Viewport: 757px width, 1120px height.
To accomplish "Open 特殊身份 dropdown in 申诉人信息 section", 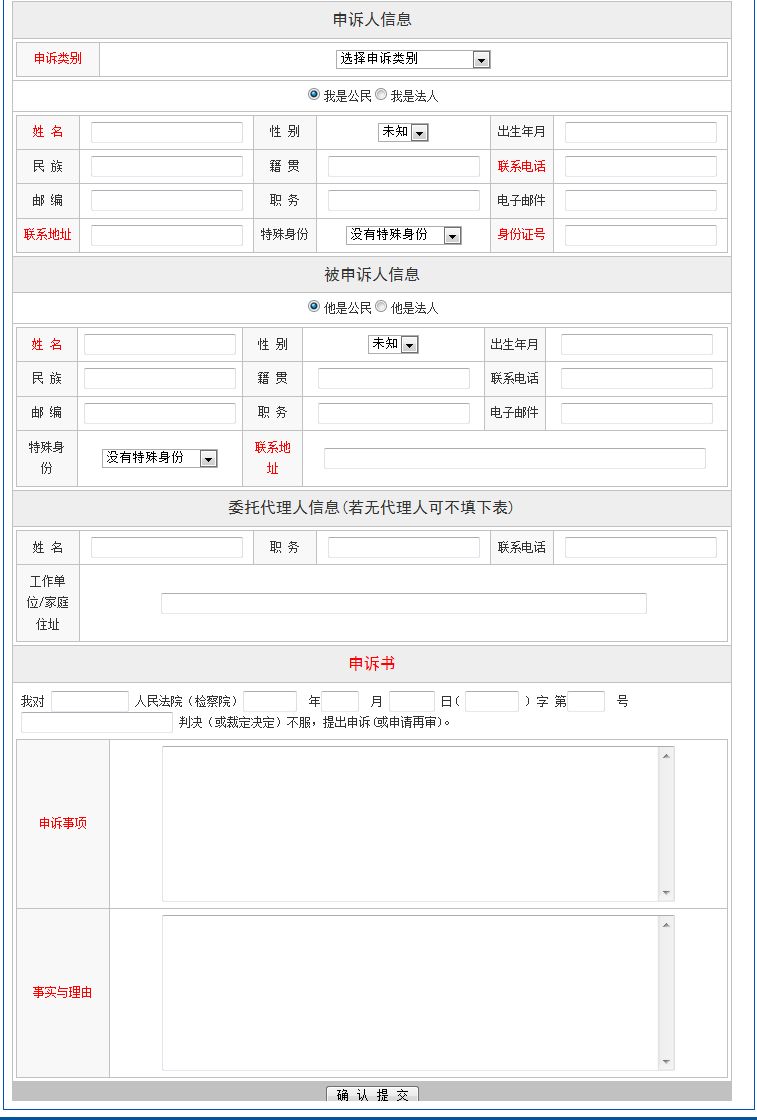I will pos(403,235).
